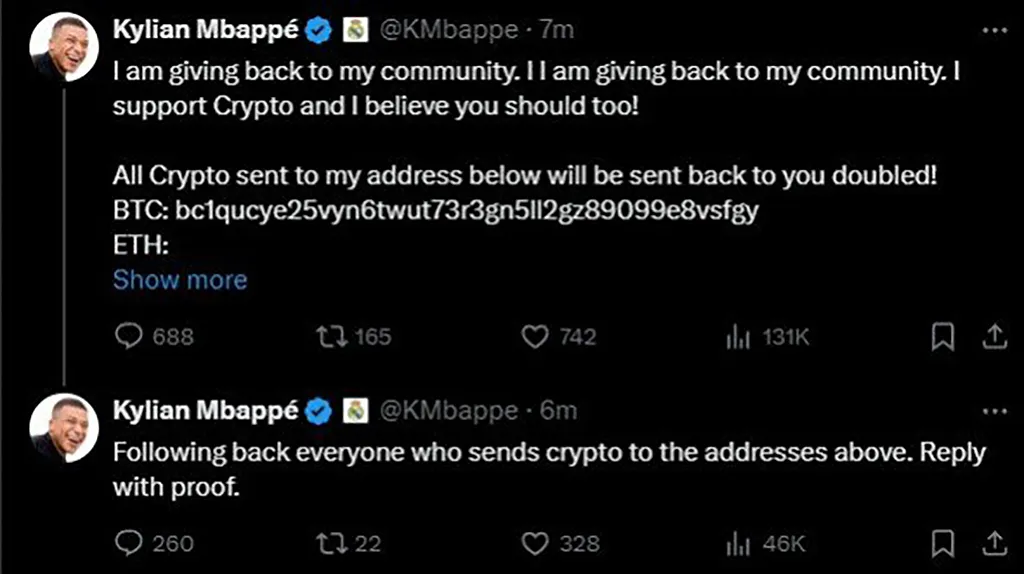
Task: Expand tweet text with Show more
Action: tap(180, 279)
